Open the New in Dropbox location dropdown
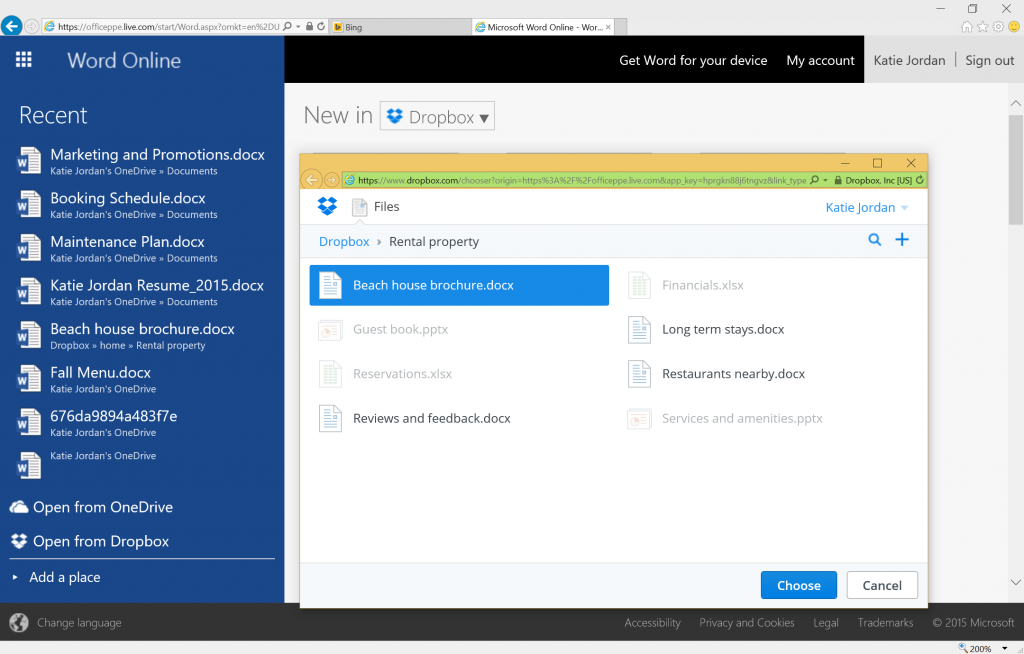Screen dimensions: 1024x654 [x=437, y=115]
